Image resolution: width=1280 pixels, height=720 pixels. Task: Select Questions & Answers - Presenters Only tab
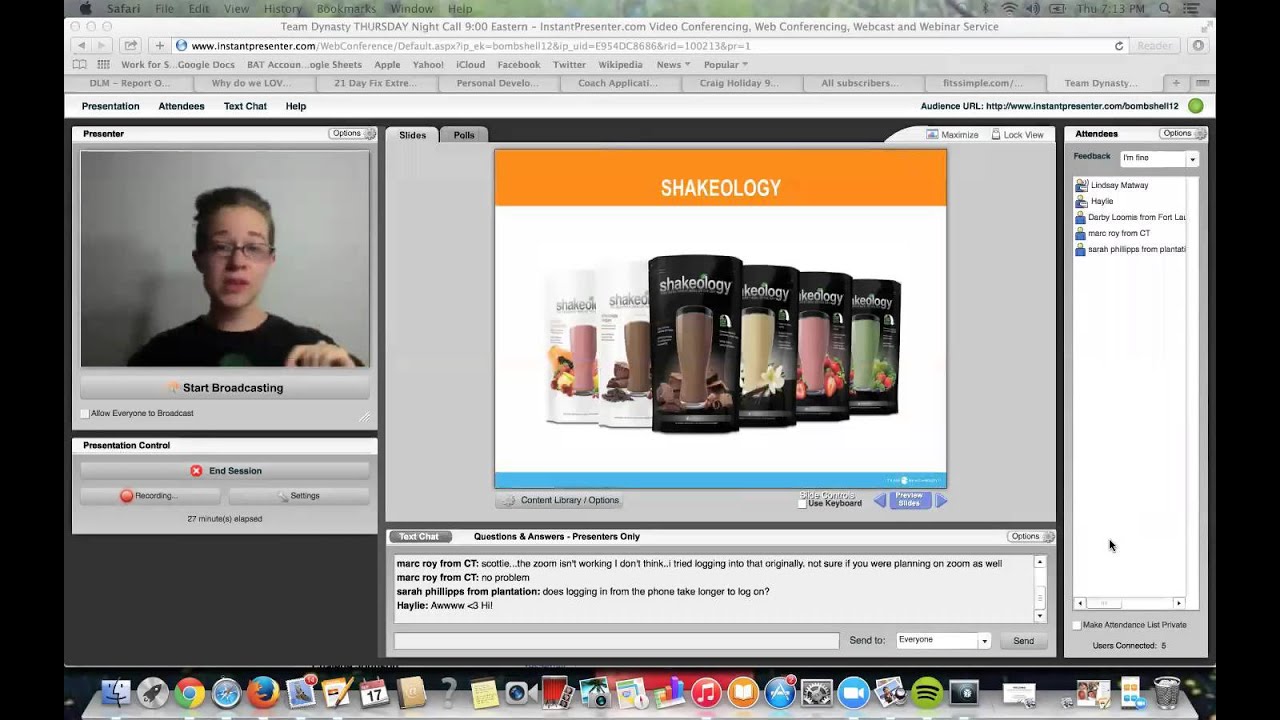(557, 537)
